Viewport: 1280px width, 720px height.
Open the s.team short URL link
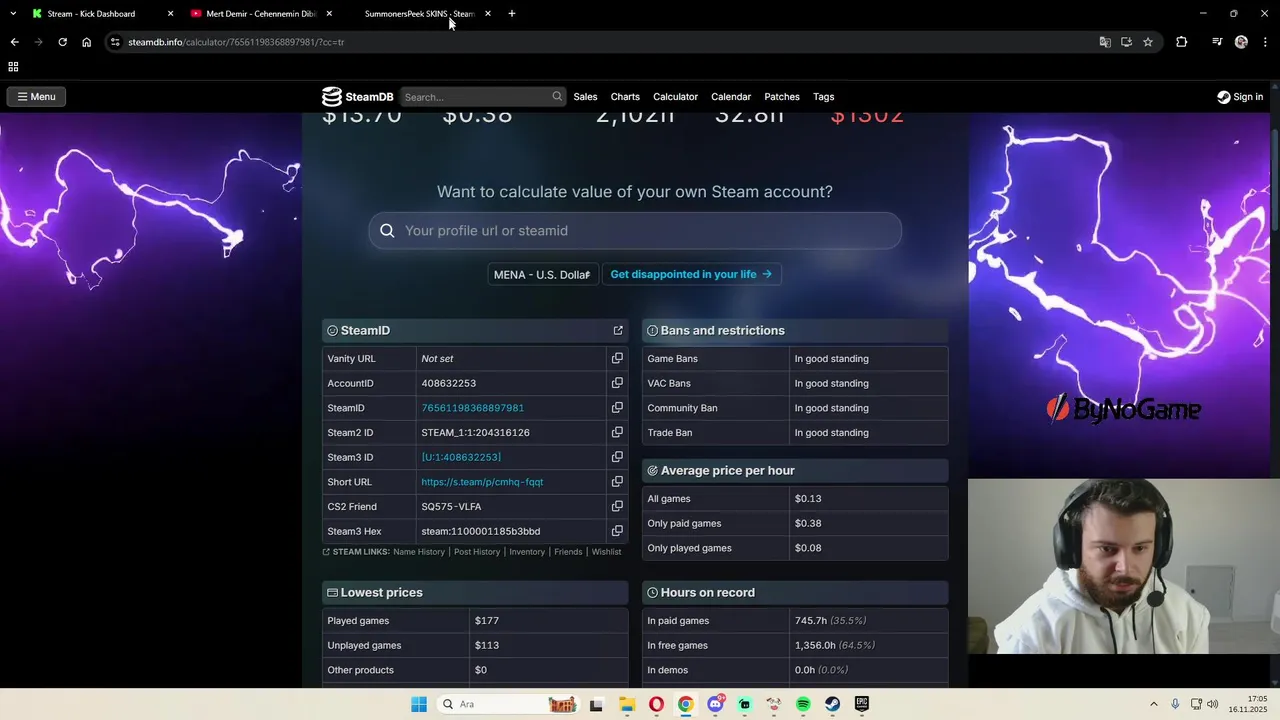pos(482,482)
